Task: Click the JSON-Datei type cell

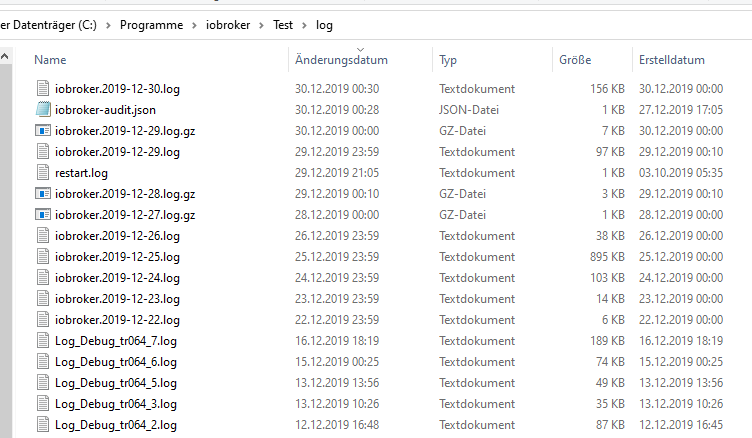Action: [x=469, y=110]
